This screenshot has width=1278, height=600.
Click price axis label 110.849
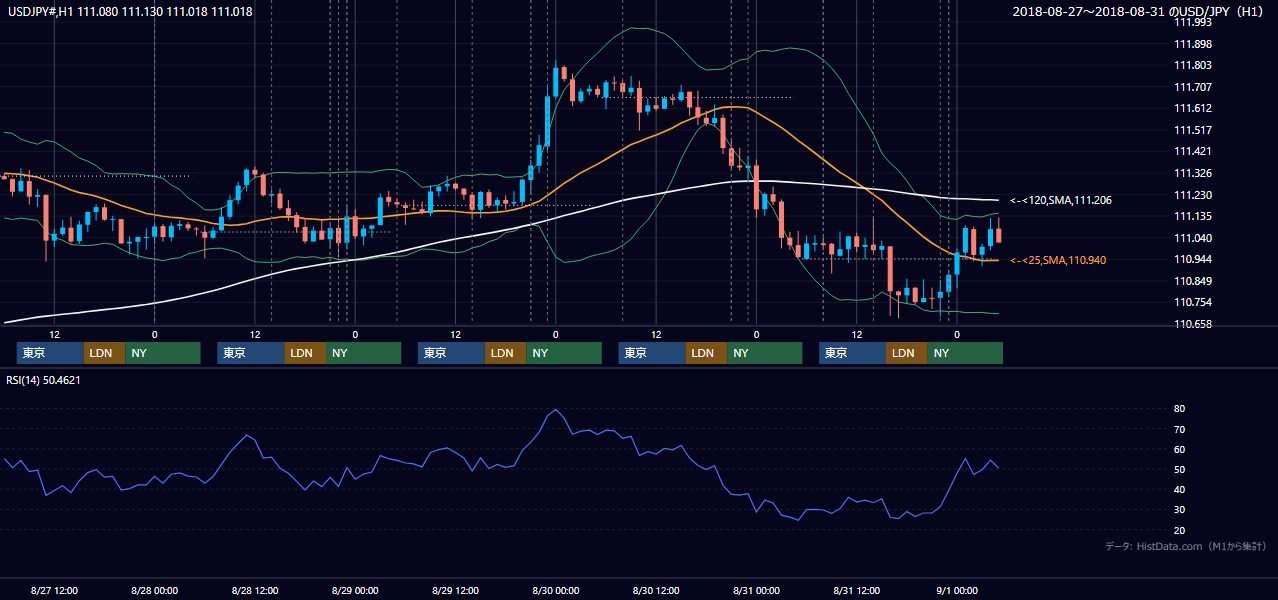[1193, 281]
